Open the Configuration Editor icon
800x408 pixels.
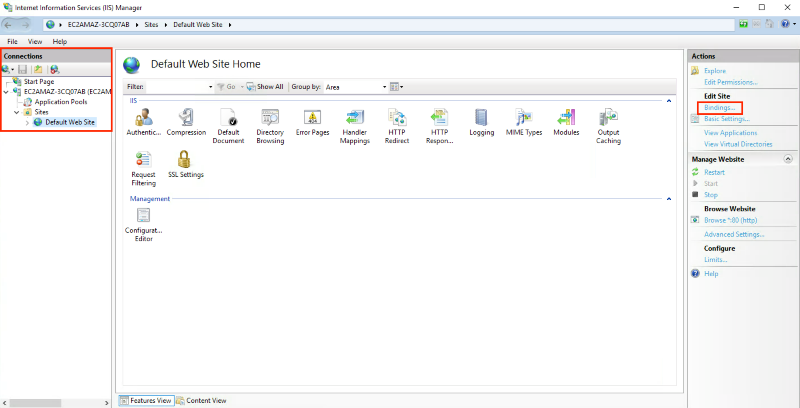click(143, 216)
